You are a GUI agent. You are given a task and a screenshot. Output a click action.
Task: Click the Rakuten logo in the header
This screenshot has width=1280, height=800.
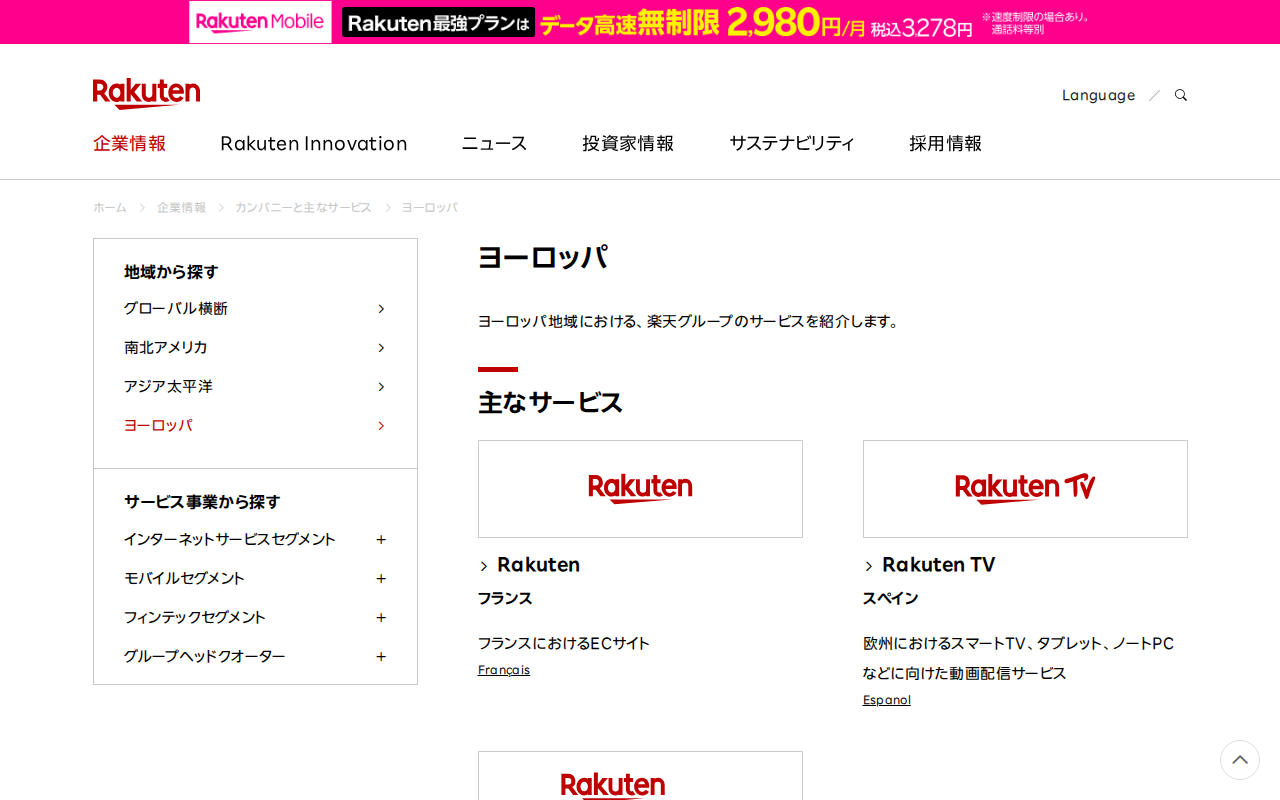(146, 93)
